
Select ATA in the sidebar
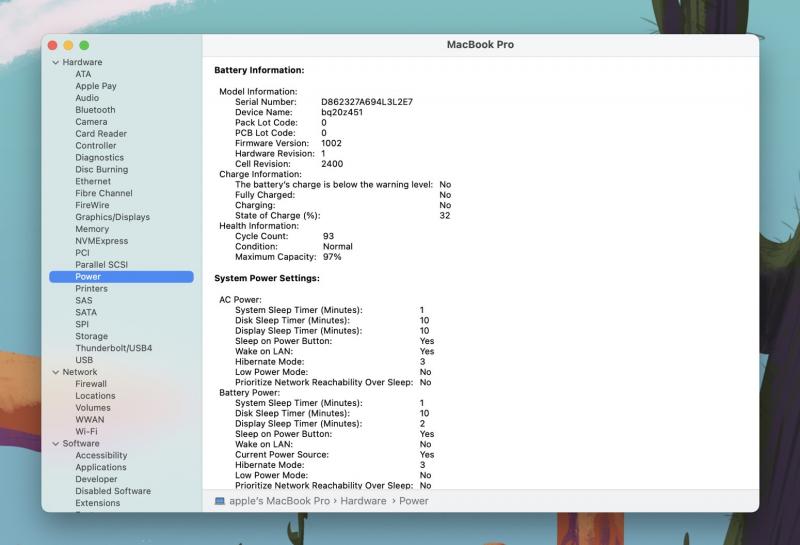[83, 74]
